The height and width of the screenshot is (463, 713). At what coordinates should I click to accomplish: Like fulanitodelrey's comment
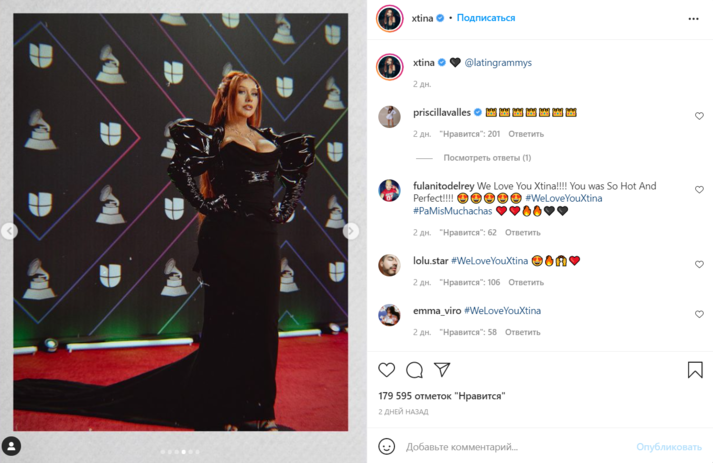click(x=699, y=189)
